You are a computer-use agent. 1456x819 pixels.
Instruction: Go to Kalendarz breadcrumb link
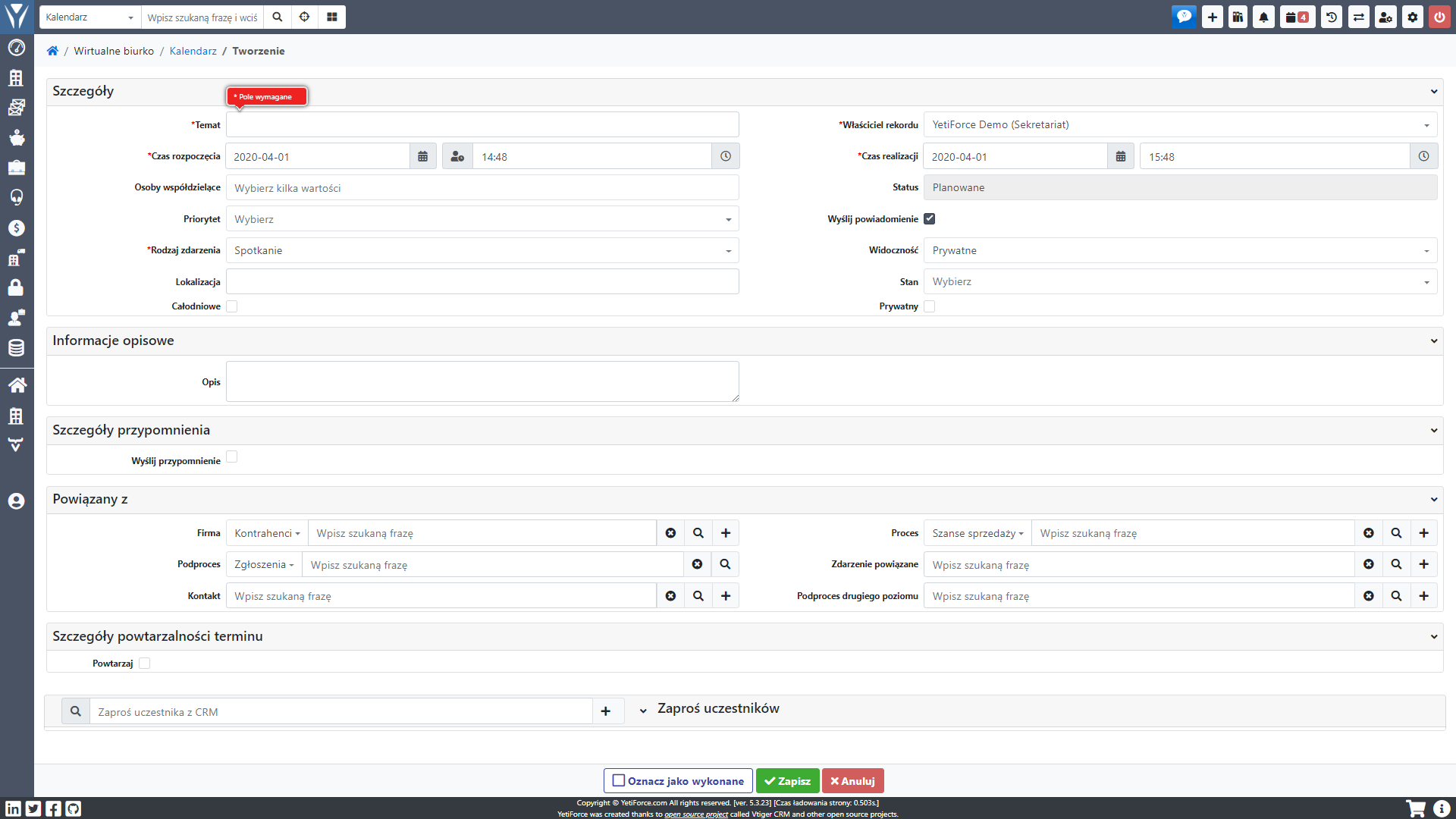tap(193, 51)
